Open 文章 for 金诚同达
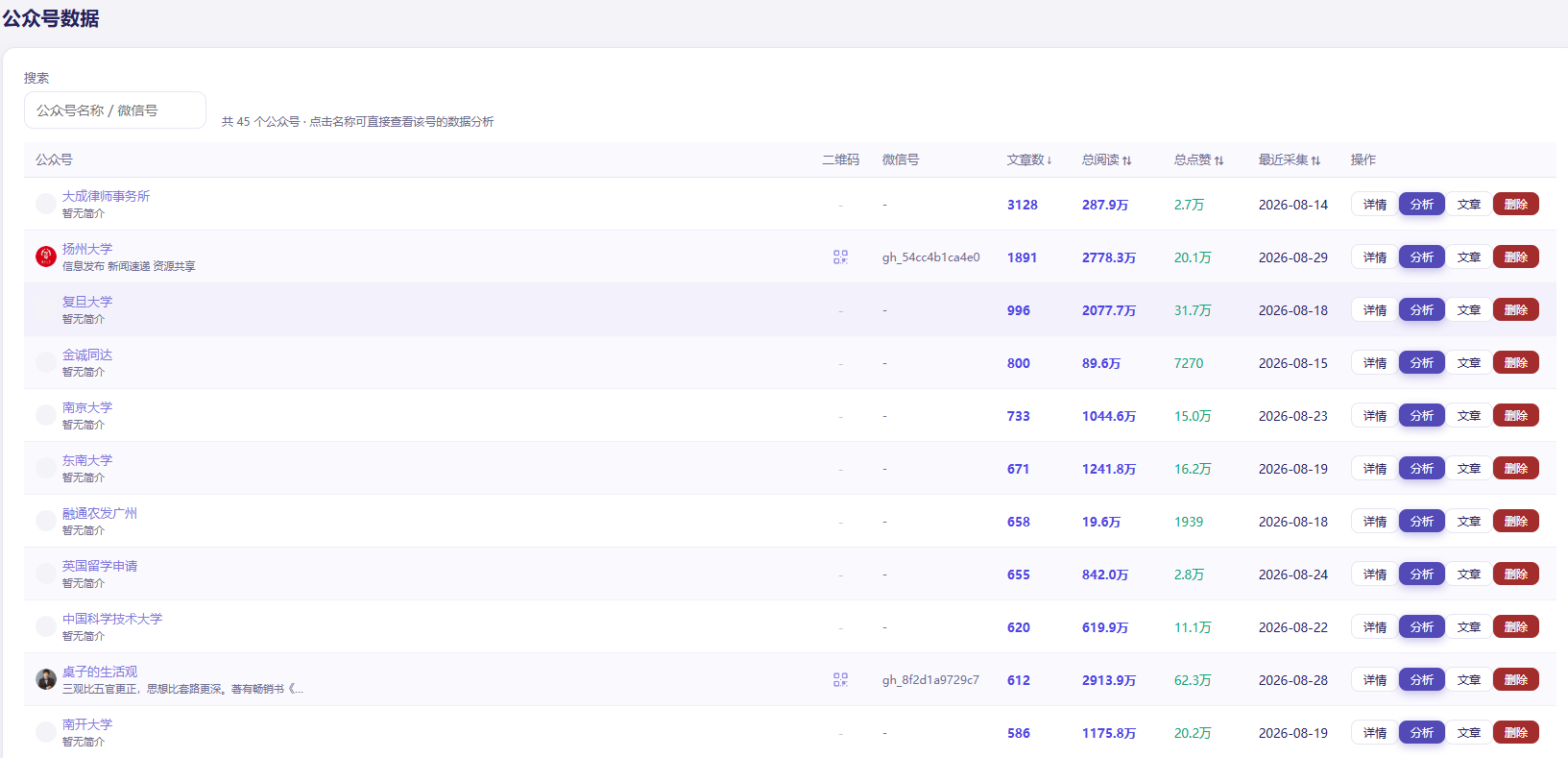The height and width of the screenshot is (758, 1568). point(1469,363)
